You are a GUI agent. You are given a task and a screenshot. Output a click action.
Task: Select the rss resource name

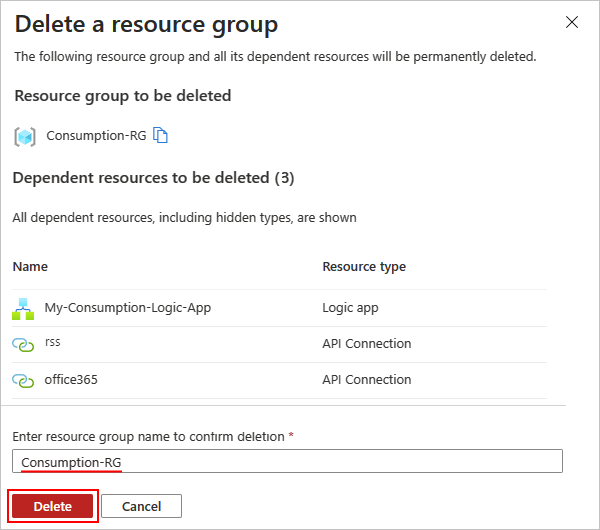coord(53,342)
